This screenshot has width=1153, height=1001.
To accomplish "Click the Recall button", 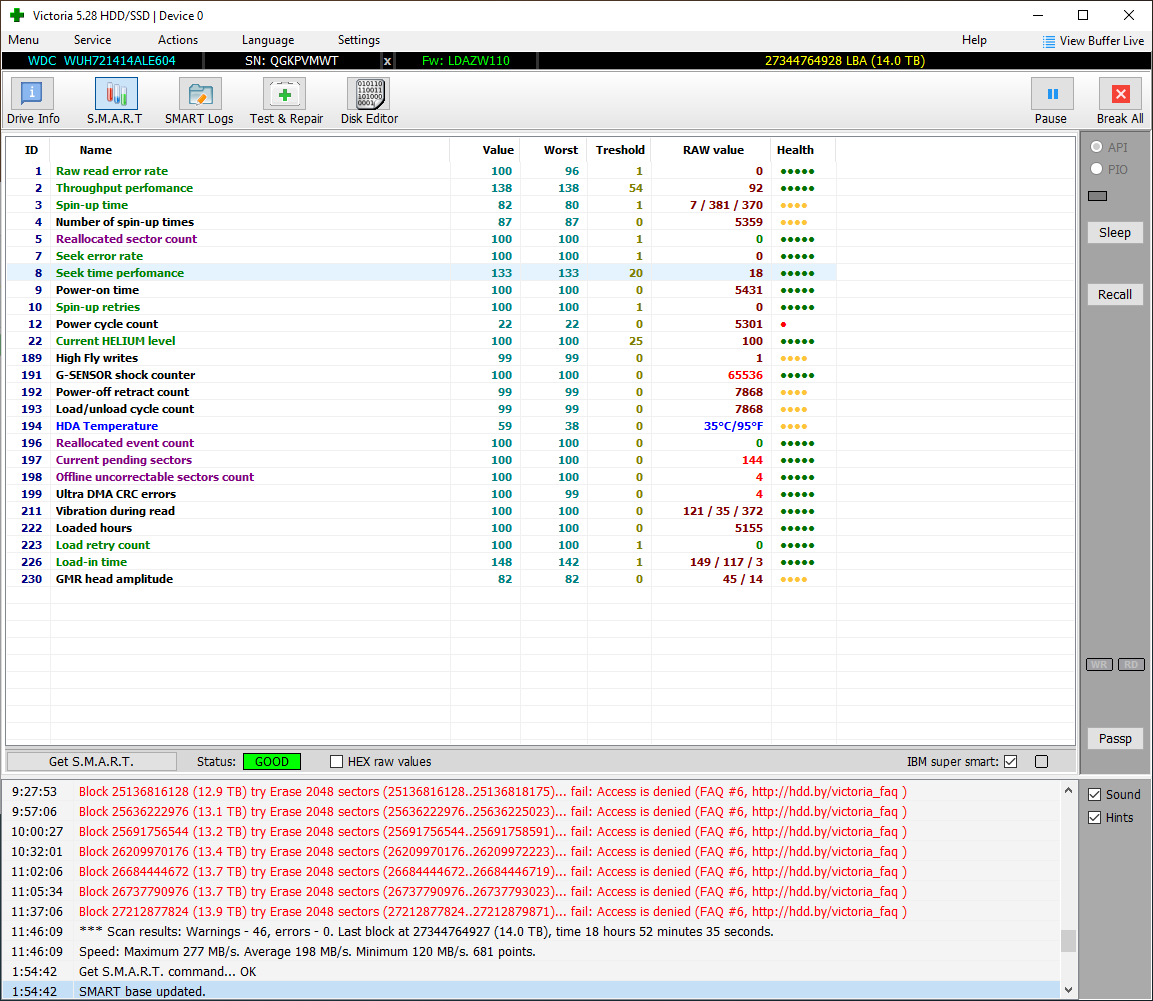I will coord(1115,294).
